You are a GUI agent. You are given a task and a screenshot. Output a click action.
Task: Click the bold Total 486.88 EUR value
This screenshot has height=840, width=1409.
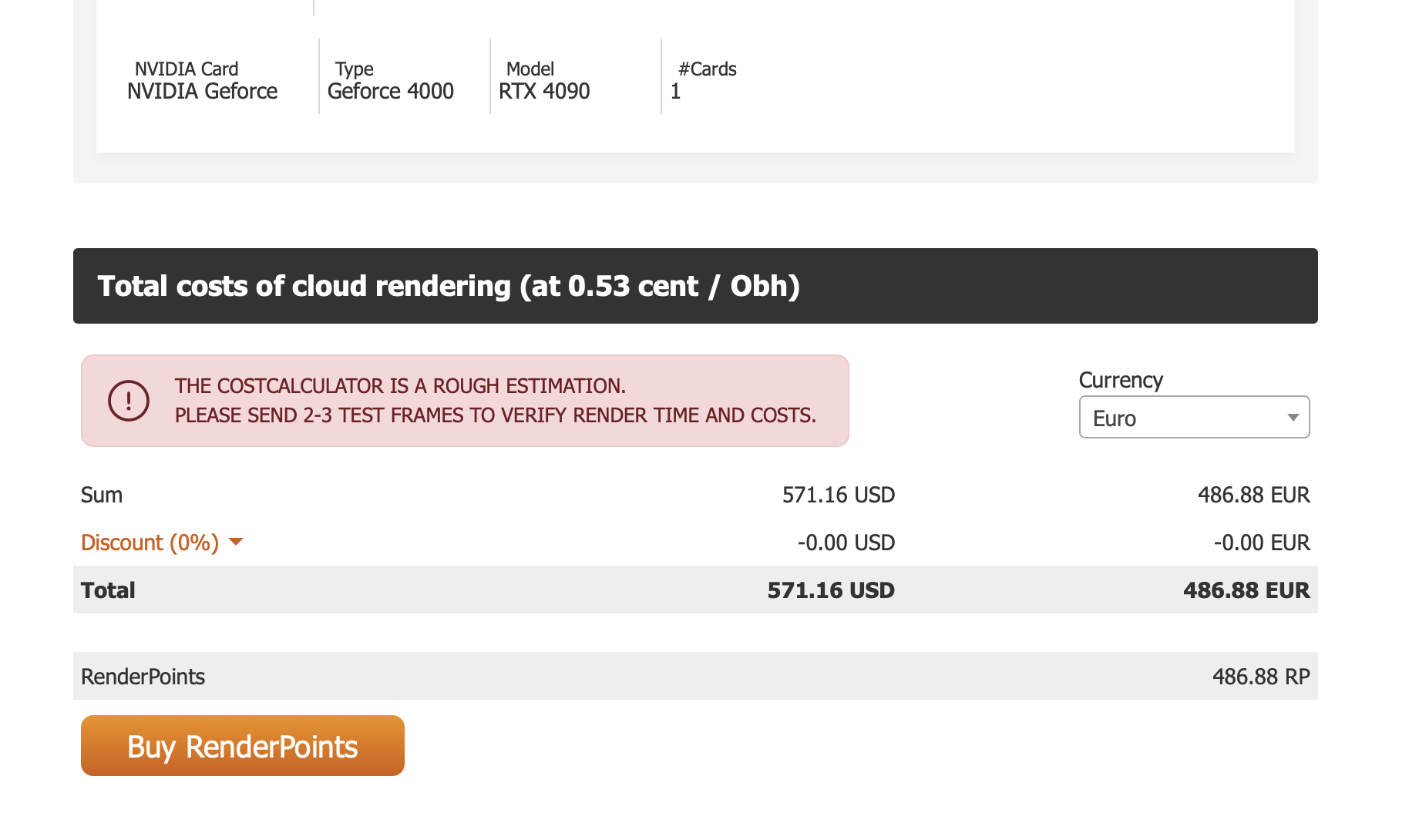pyautogui.click(x=1246, y=590)
